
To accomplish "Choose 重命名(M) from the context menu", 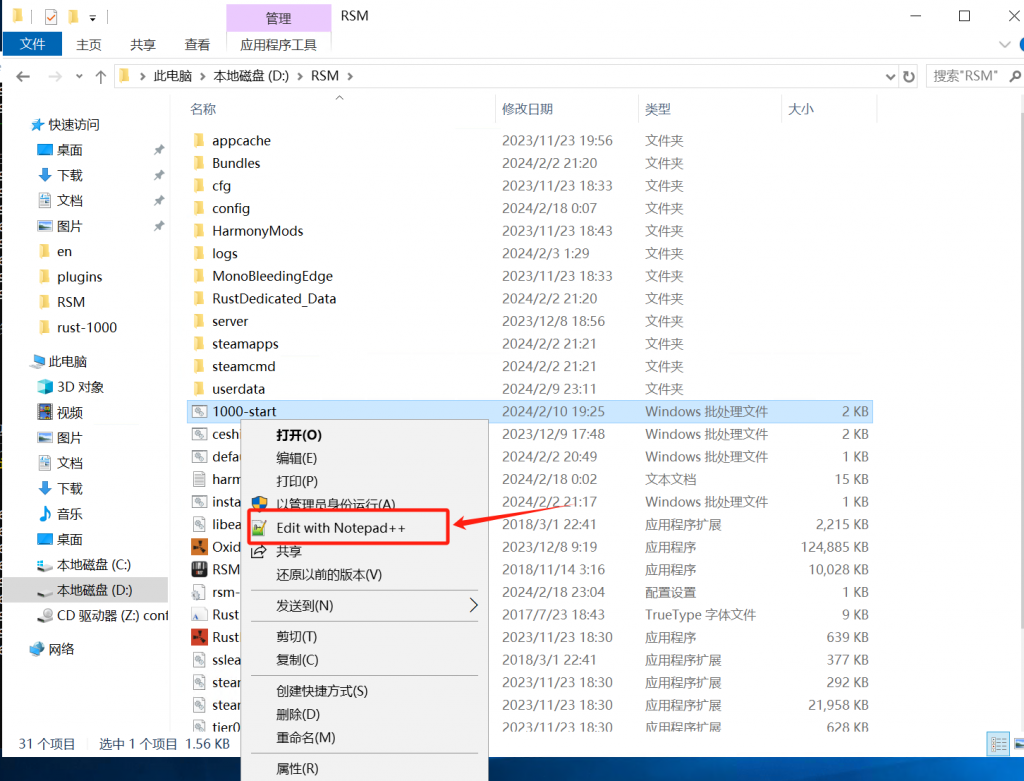I will coord(305,737).
